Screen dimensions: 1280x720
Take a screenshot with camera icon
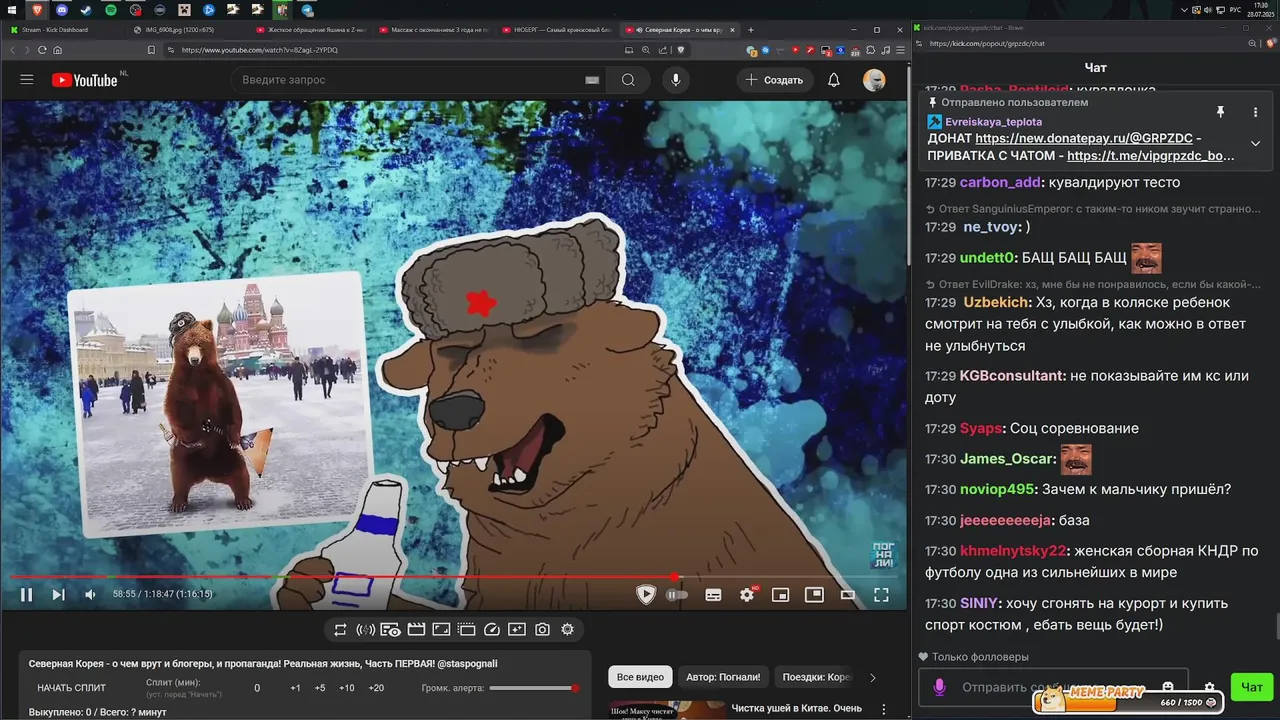pos(542,630)
